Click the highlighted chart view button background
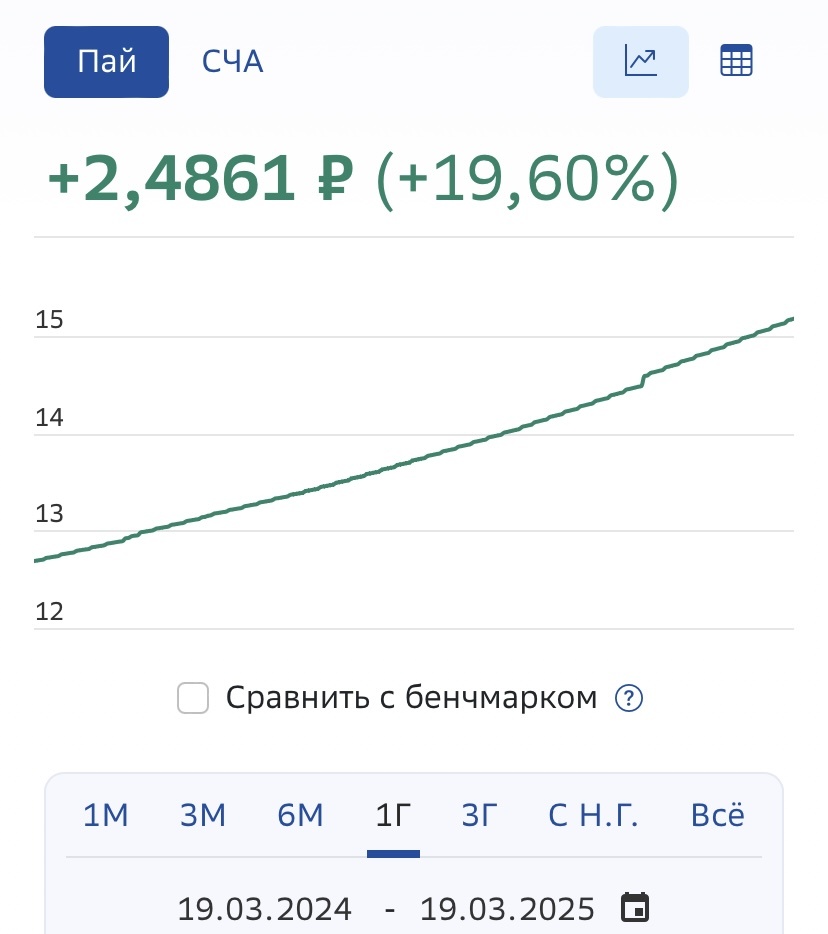This screenshot has height=934, width=828. 640,61
